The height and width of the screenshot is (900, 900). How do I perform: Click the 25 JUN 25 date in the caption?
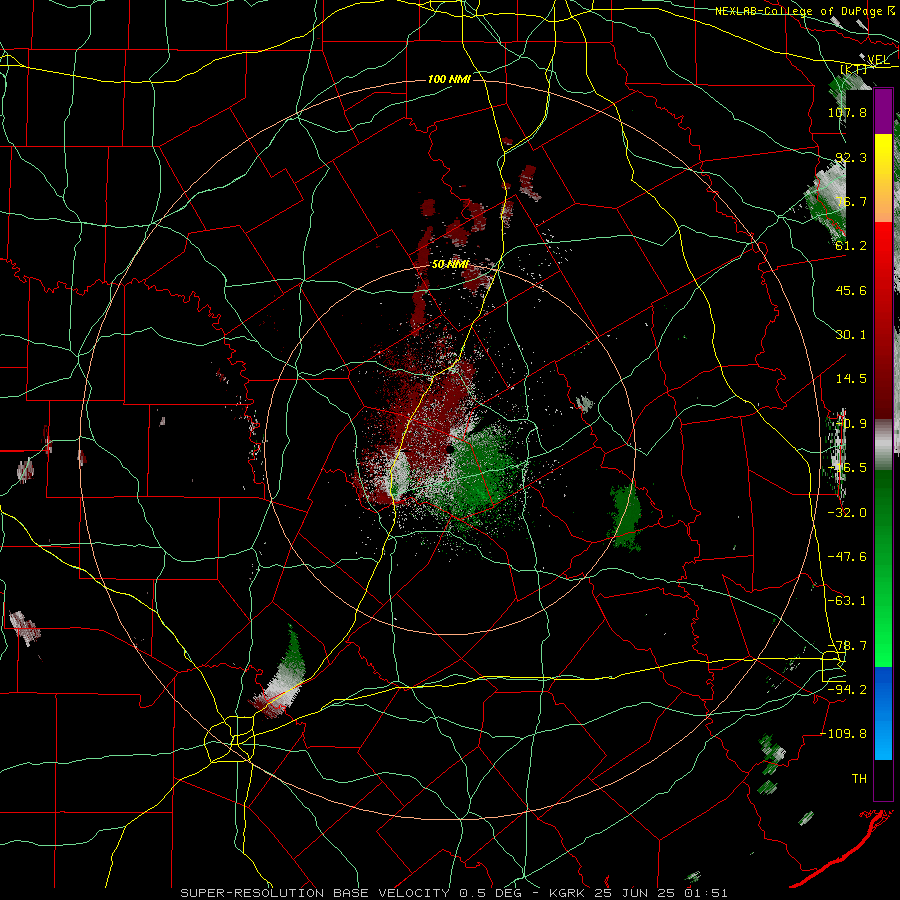point(636,893)
